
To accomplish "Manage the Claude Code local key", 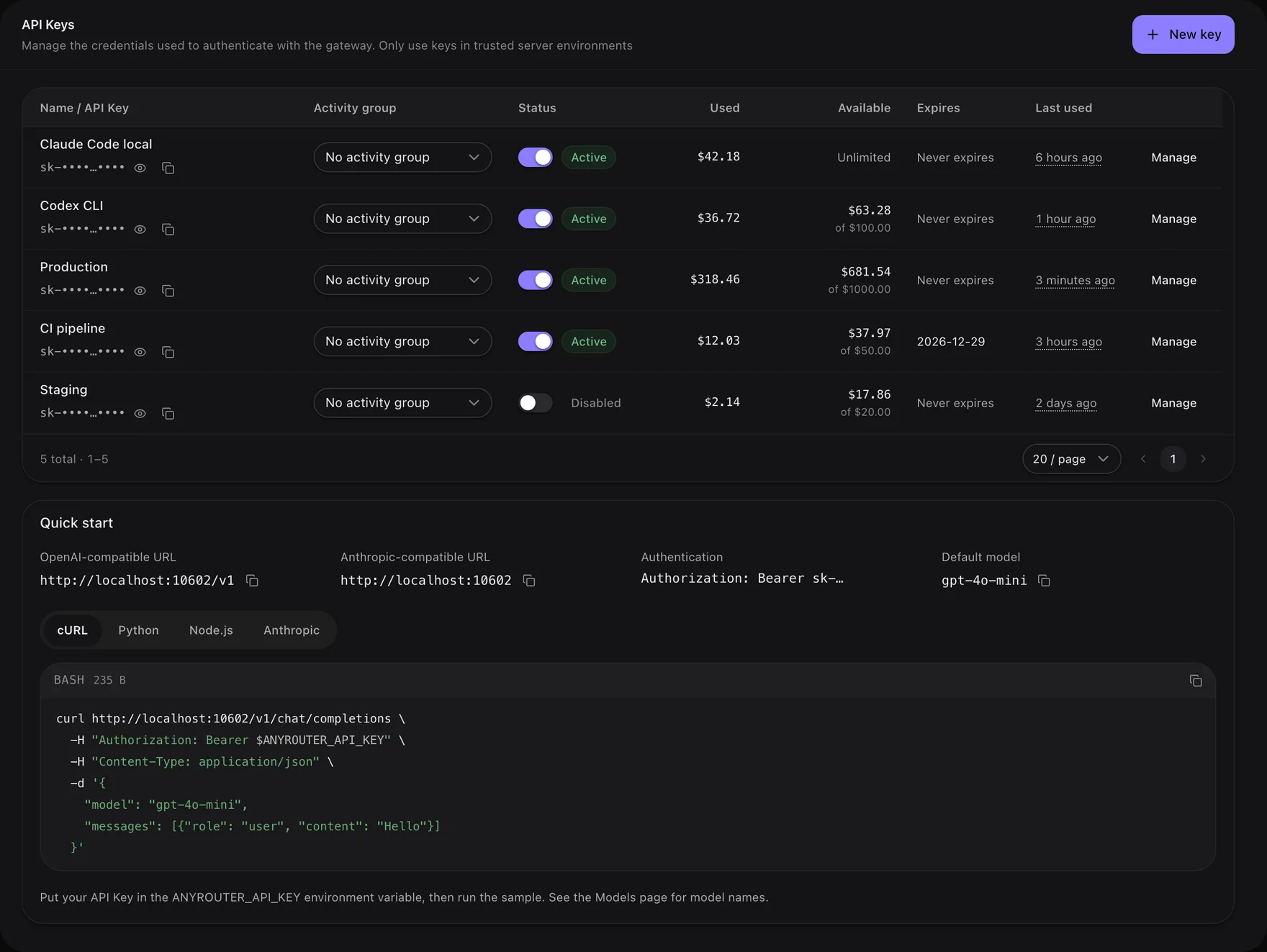I will tap(1173, 157).
